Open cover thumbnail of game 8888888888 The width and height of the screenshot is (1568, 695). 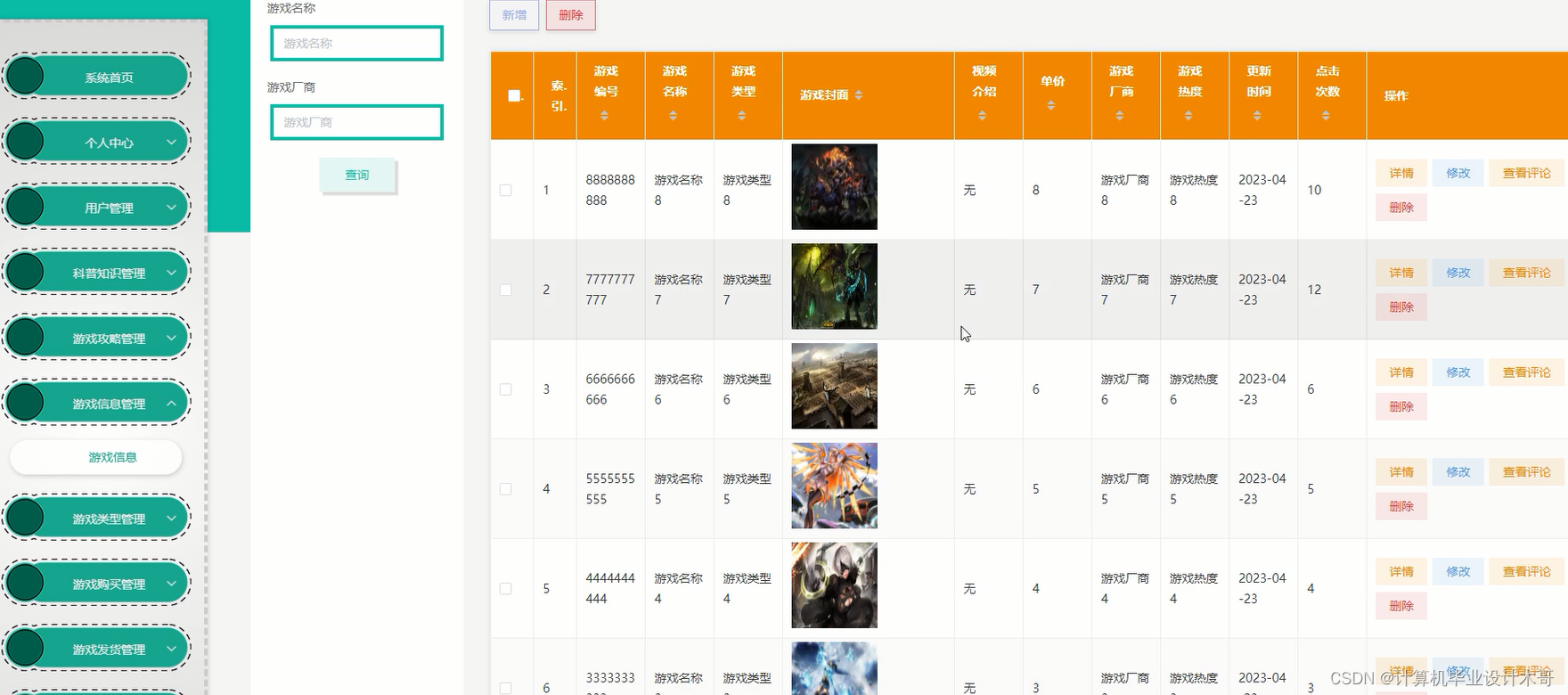coord(835,187)
